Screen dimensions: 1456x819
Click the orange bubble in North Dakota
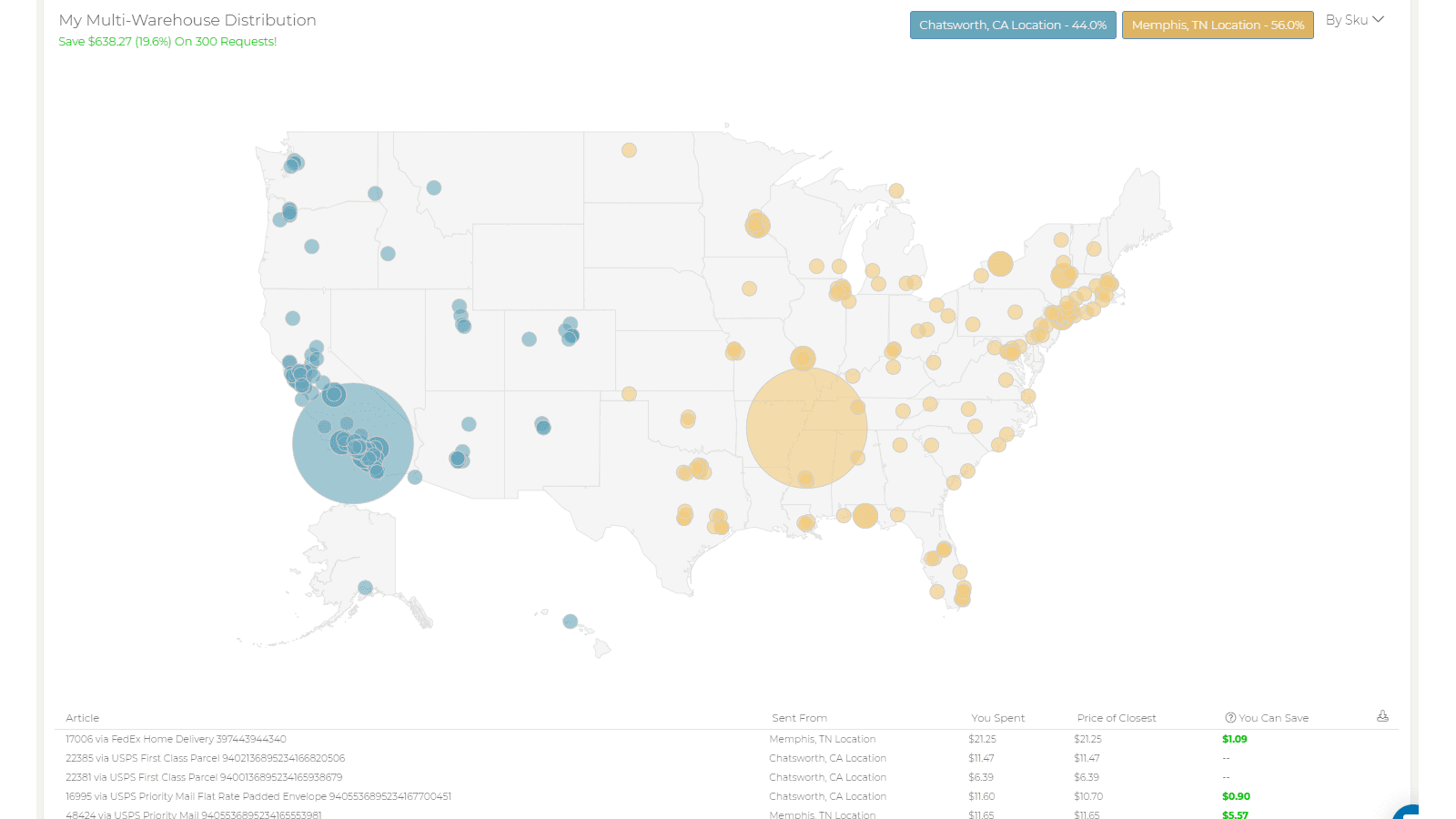click(629, 150)
